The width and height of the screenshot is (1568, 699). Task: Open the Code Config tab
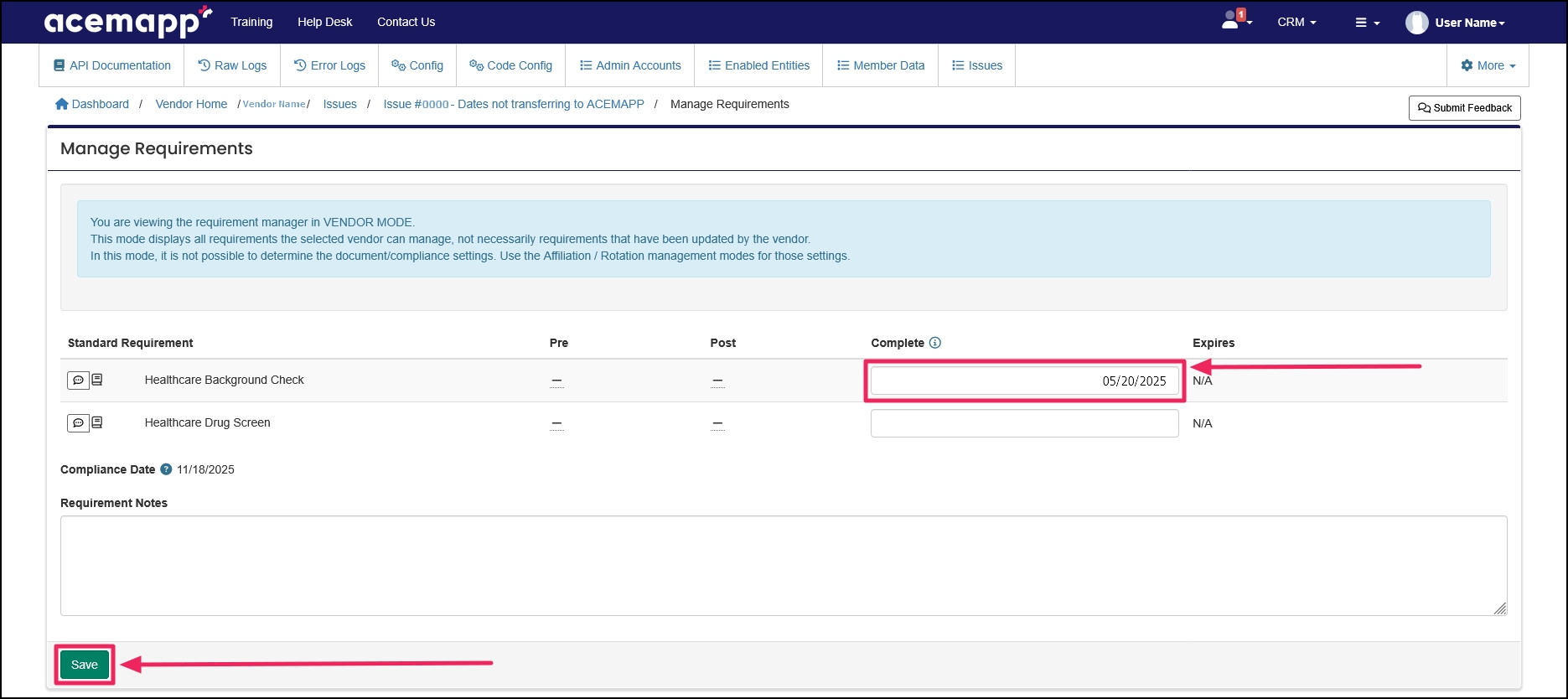511,65
